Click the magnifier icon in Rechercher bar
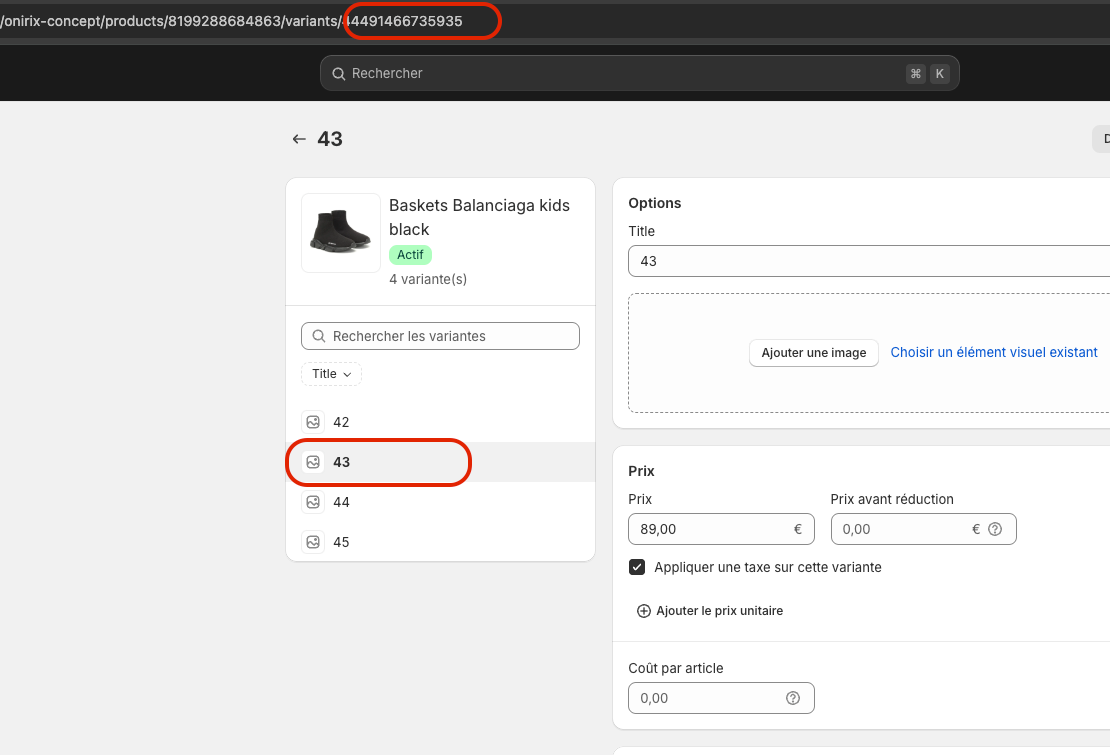This screenshot has width=1110, height=755. click(338, 74)
